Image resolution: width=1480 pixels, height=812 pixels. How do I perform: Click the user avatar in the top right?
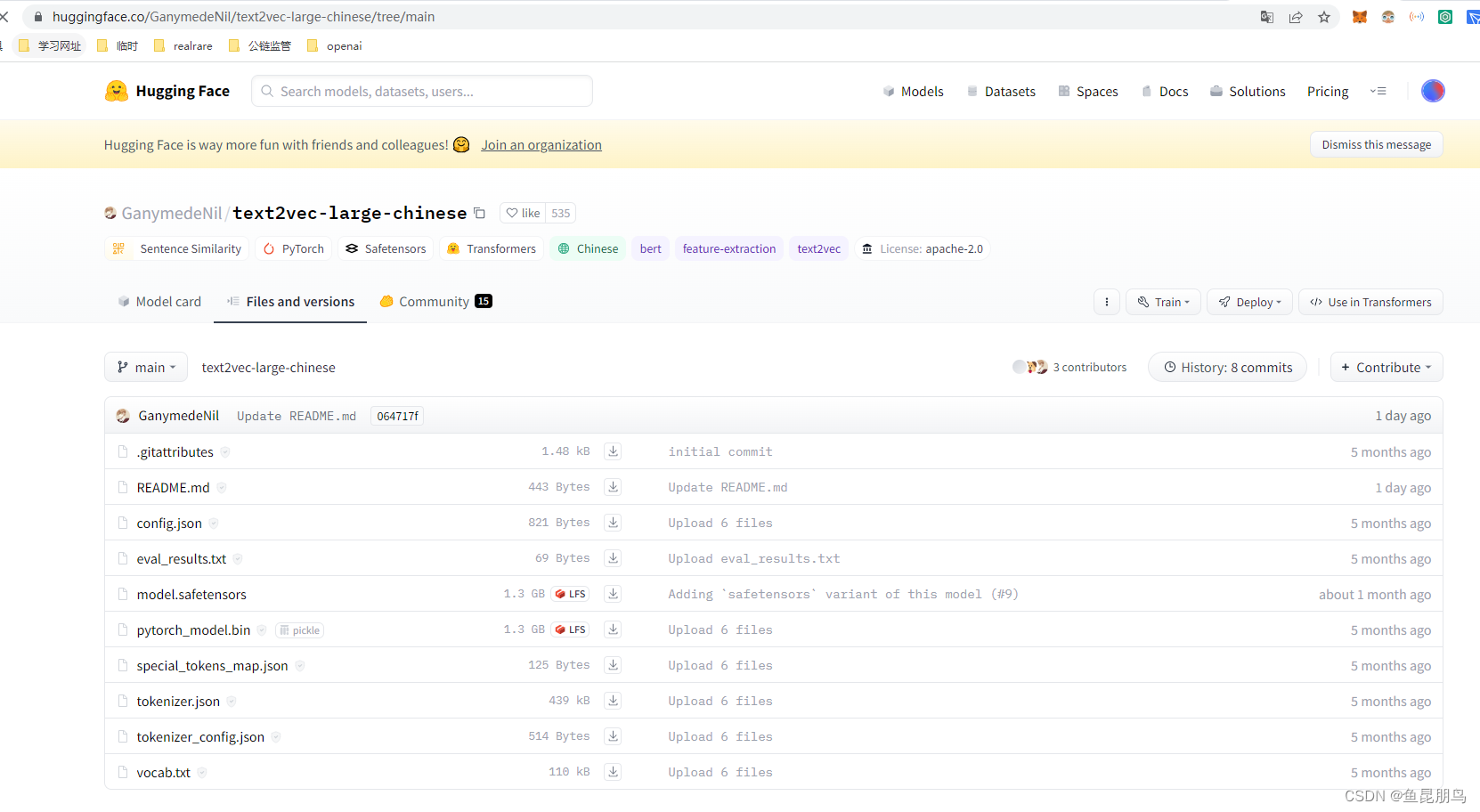1433,90
